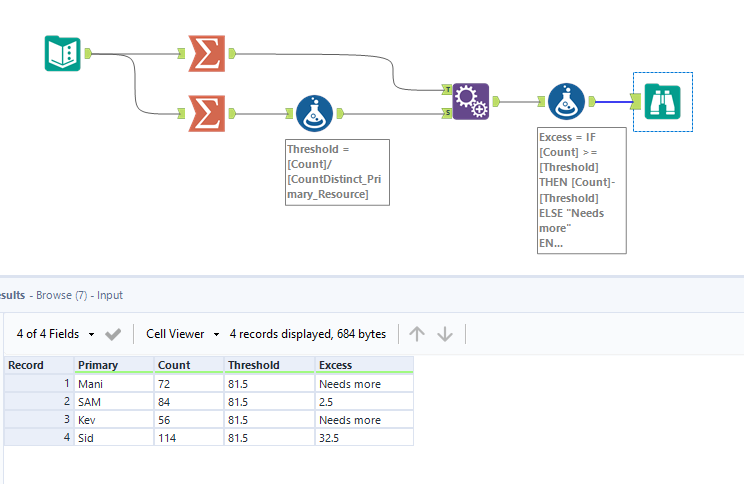The image size is (744, 484).
Task: Open the 4 of 4 Fields dropdown
Action: pyautogui.click(x=56, y=334)
